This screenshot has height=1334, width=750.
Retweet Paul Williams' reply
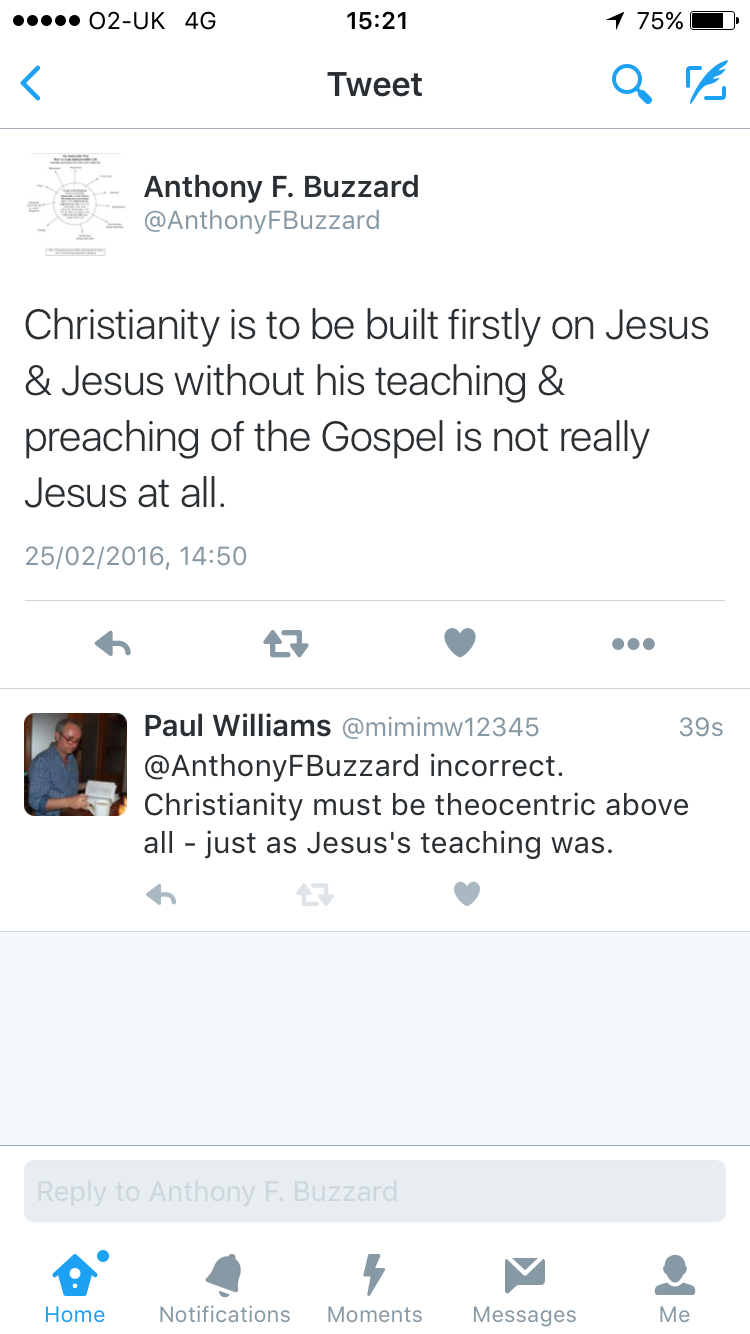(x=314, y=895)
